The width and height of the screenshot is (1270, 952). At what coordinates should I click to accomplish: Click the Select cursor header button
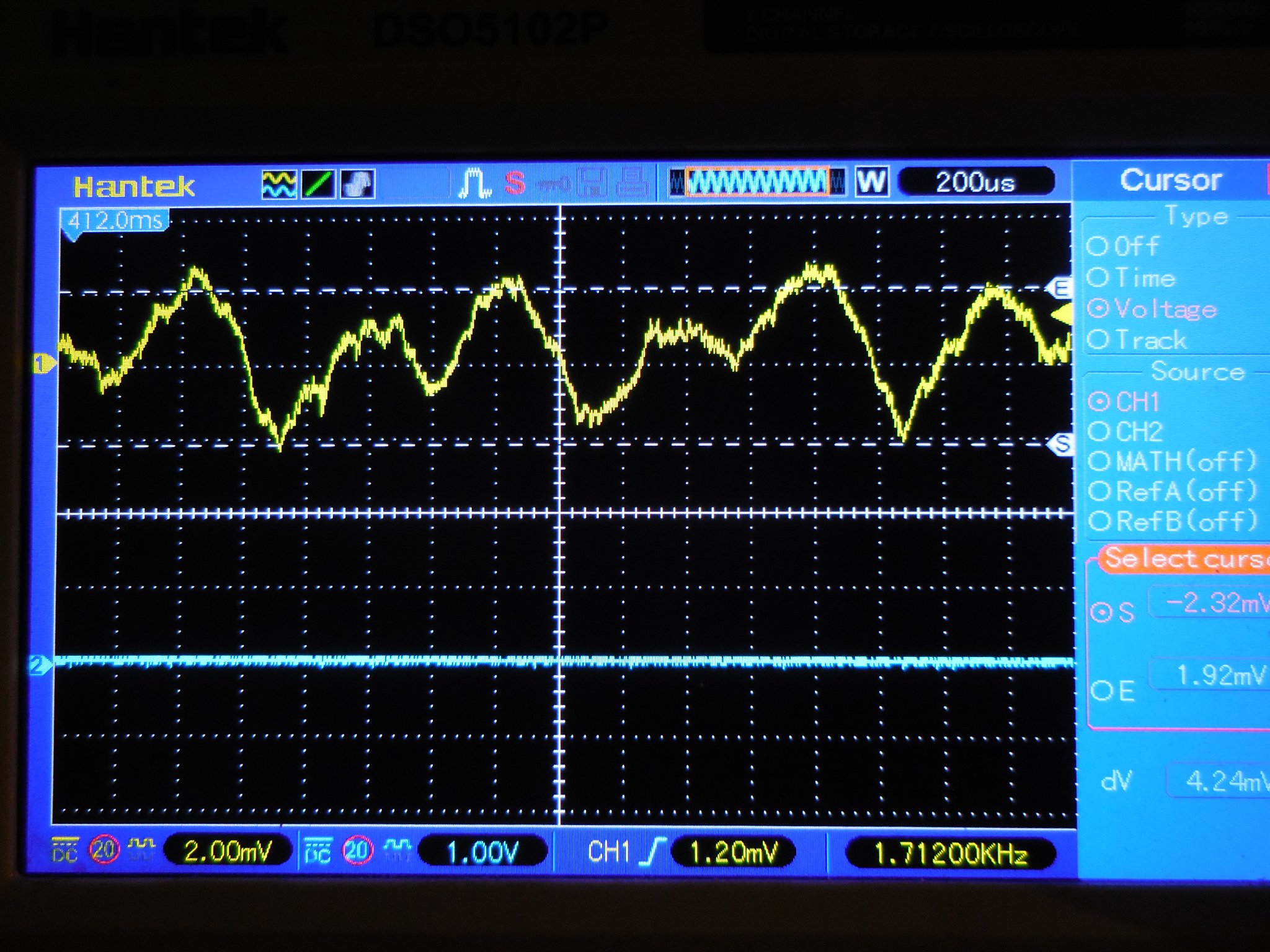point(1186,558)
